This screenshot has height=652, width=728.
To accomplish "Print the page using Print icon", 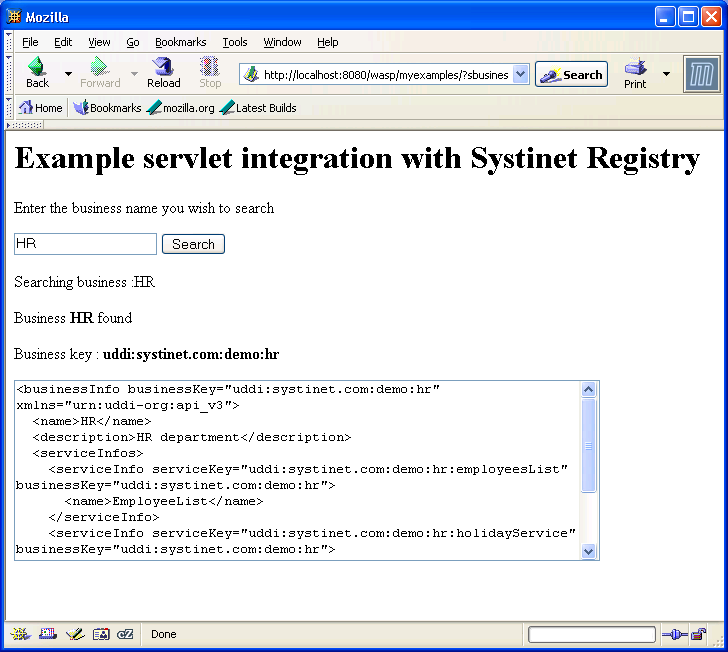I will pyautogui.click(x=635, y=73).
